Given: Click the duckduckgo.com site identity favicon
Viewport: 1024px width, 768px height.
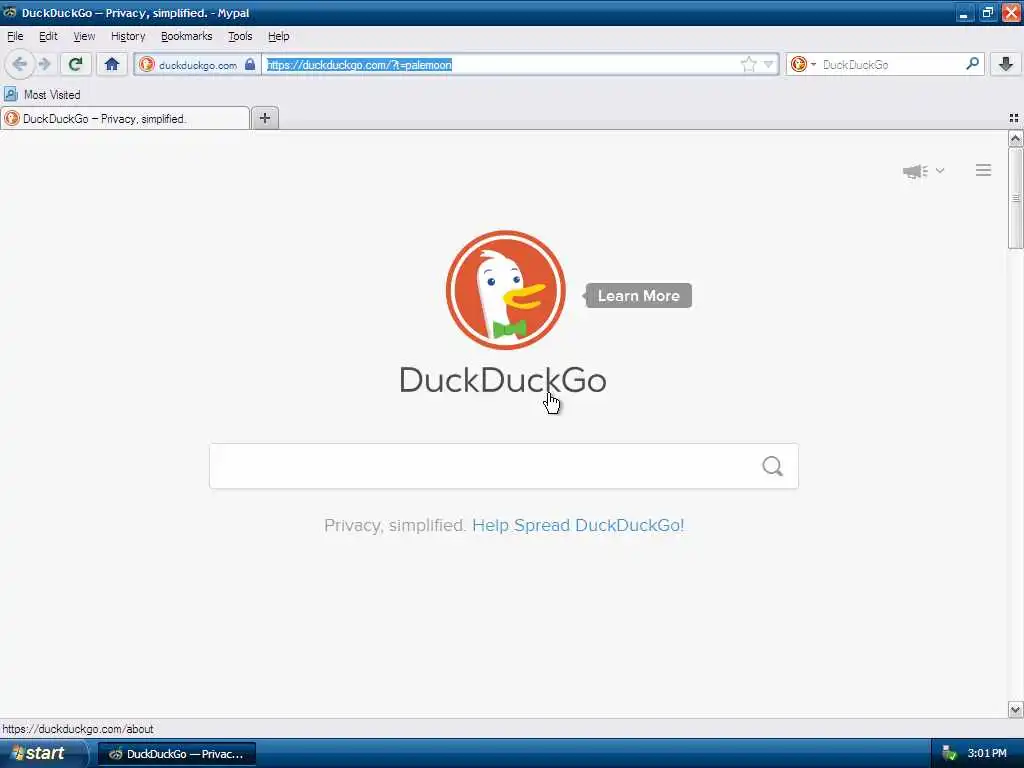Looking at the screenshot, I should (147, 64).
